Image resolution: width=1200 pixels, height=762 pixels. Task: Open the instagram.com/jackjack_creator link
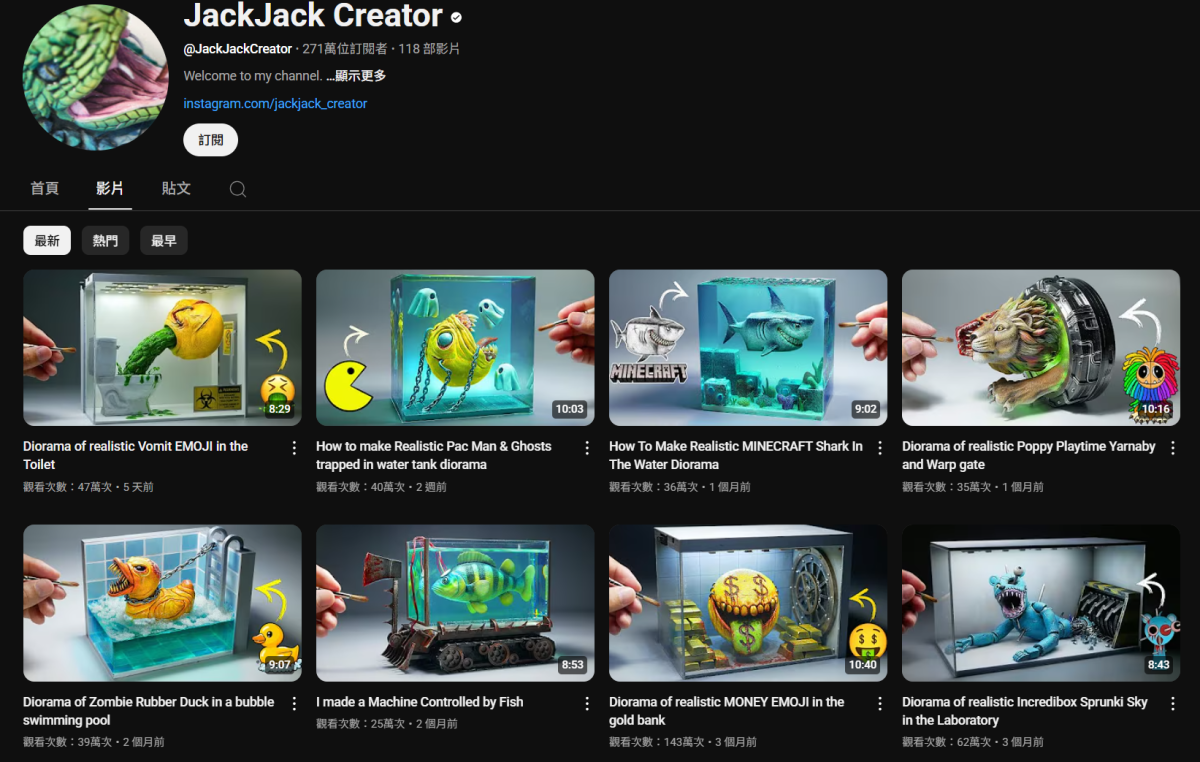tap(275, 104)
